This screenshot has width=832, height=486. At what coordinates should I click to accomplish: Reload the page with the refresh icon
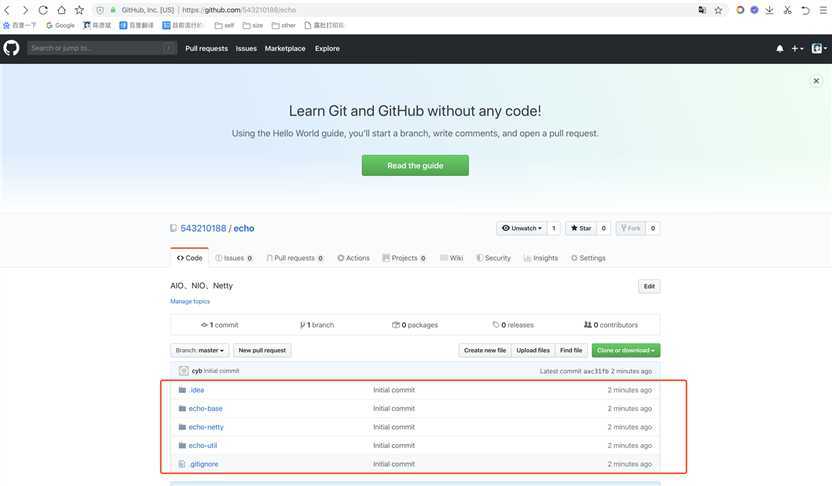[x=43, y=10]
